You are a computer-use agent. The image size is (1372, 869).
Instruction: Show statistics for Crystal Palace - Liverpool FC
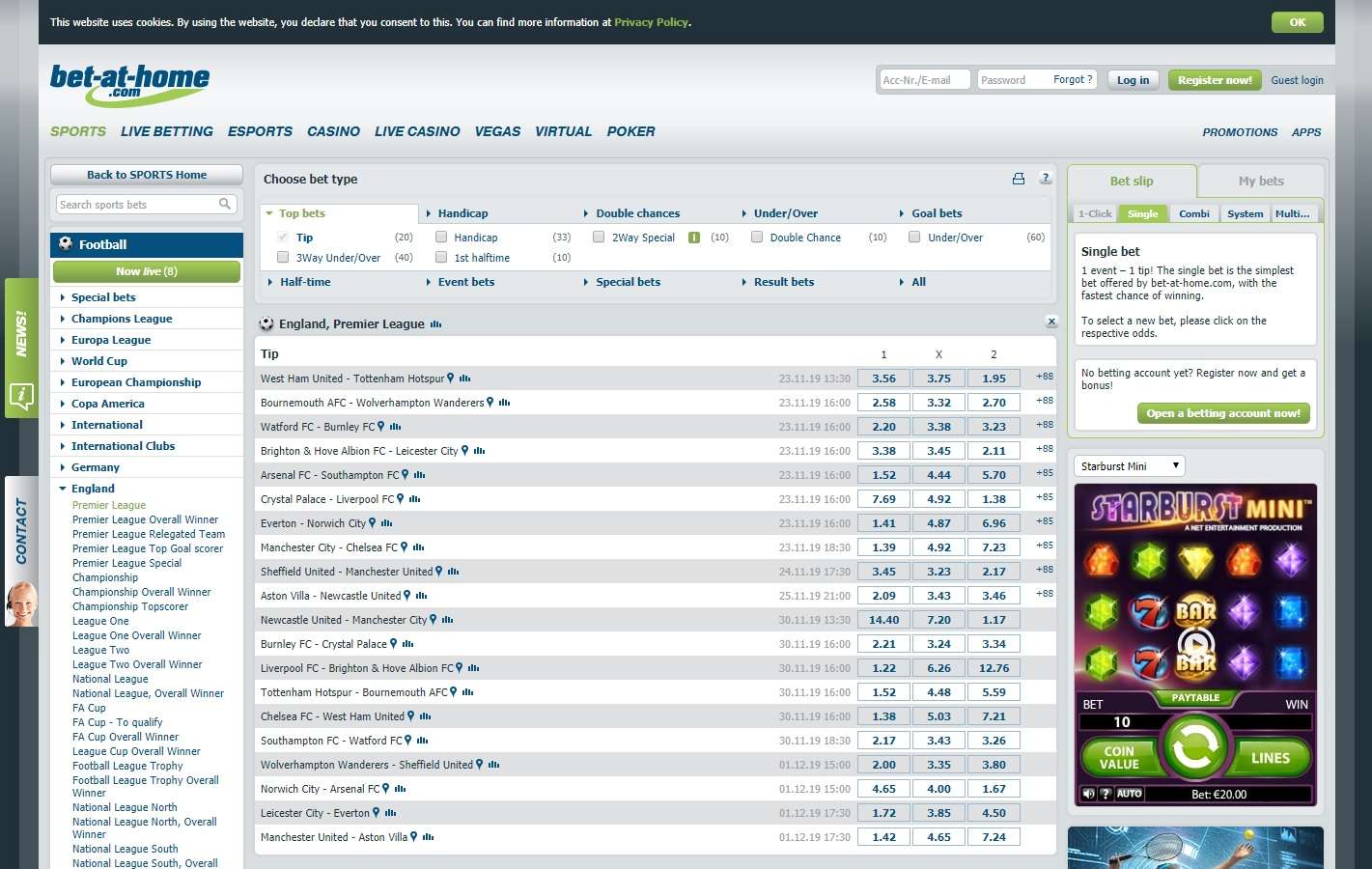pyautogui.click(x=414, y=499)
